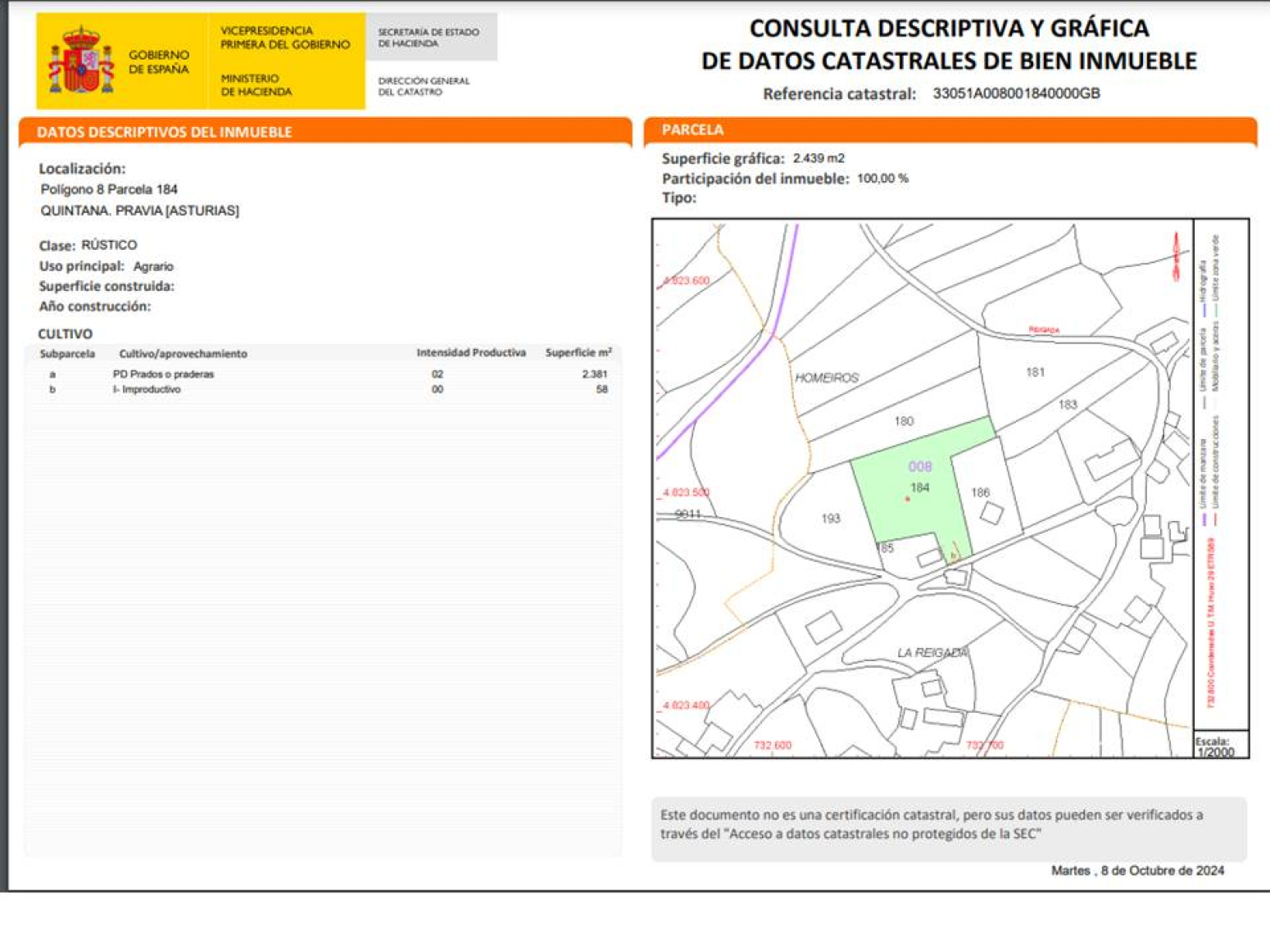This screenshot has width=1270, height=952.
Task: Select the text 'Polígono 8 Parcela 184'
Action: pyautogui.click(x=109, y=189)
